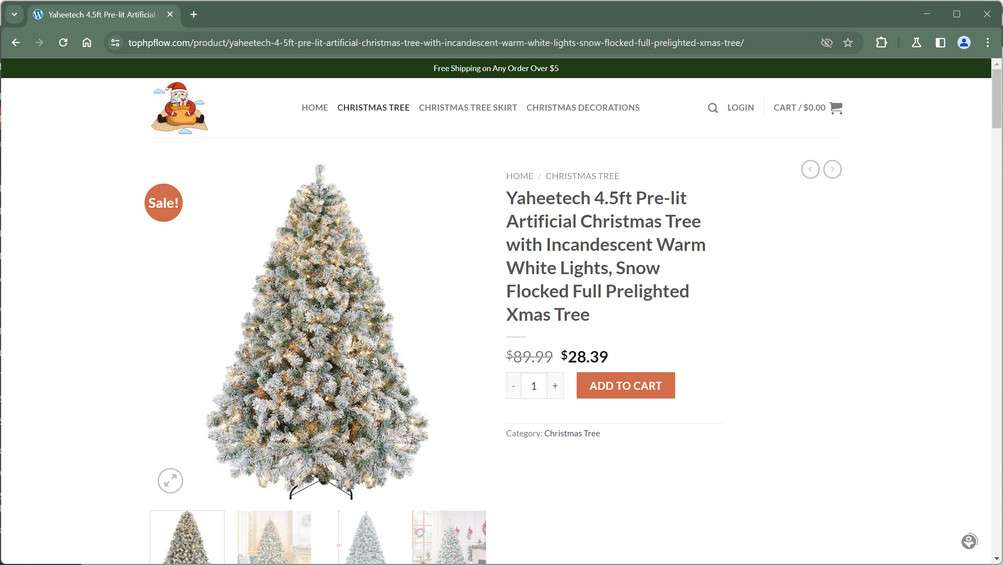Open the shopping cart icon

[x=836, y=108]
